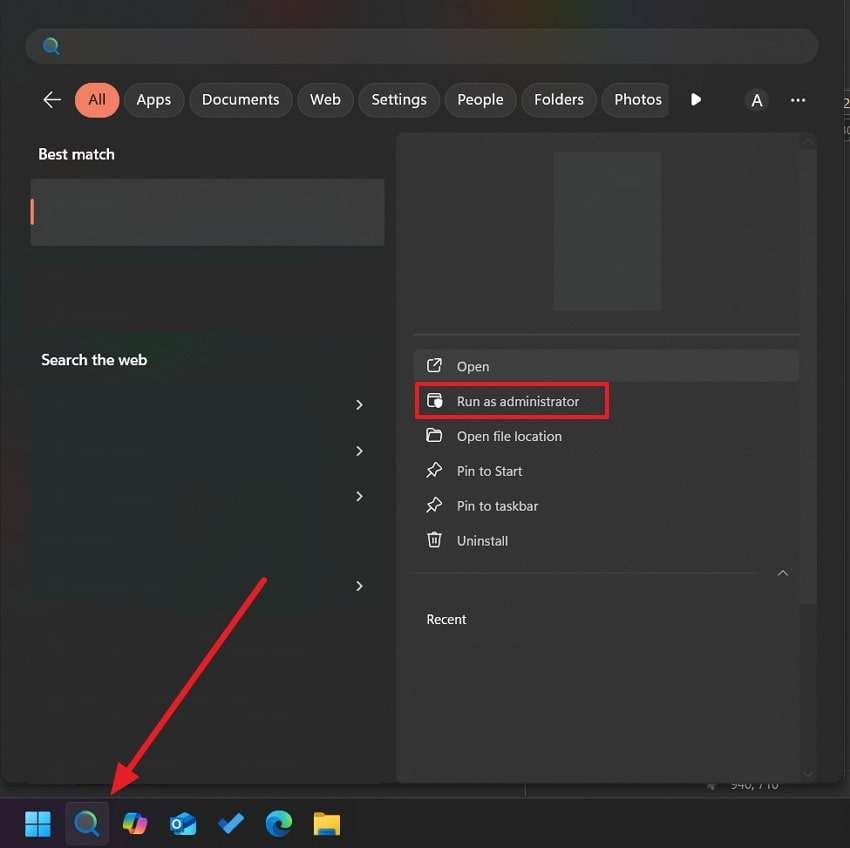Switch to the People filter tab
Viewport: 850px width, 848px height.
point(480,100)
